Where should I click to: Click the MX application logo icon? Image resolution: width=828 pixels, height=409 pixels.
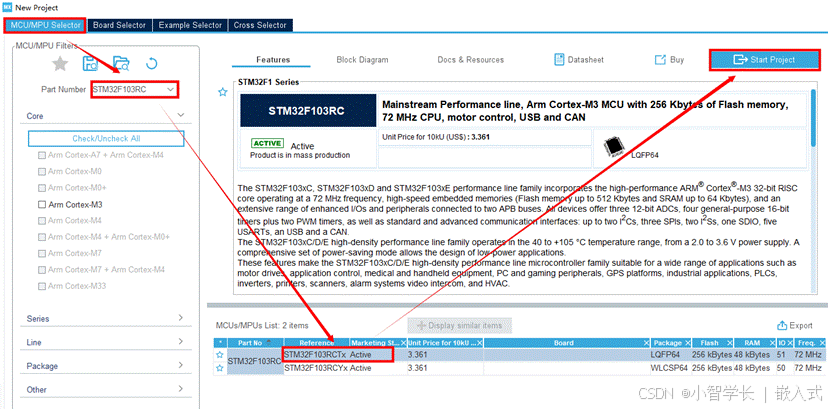point(7,7)
